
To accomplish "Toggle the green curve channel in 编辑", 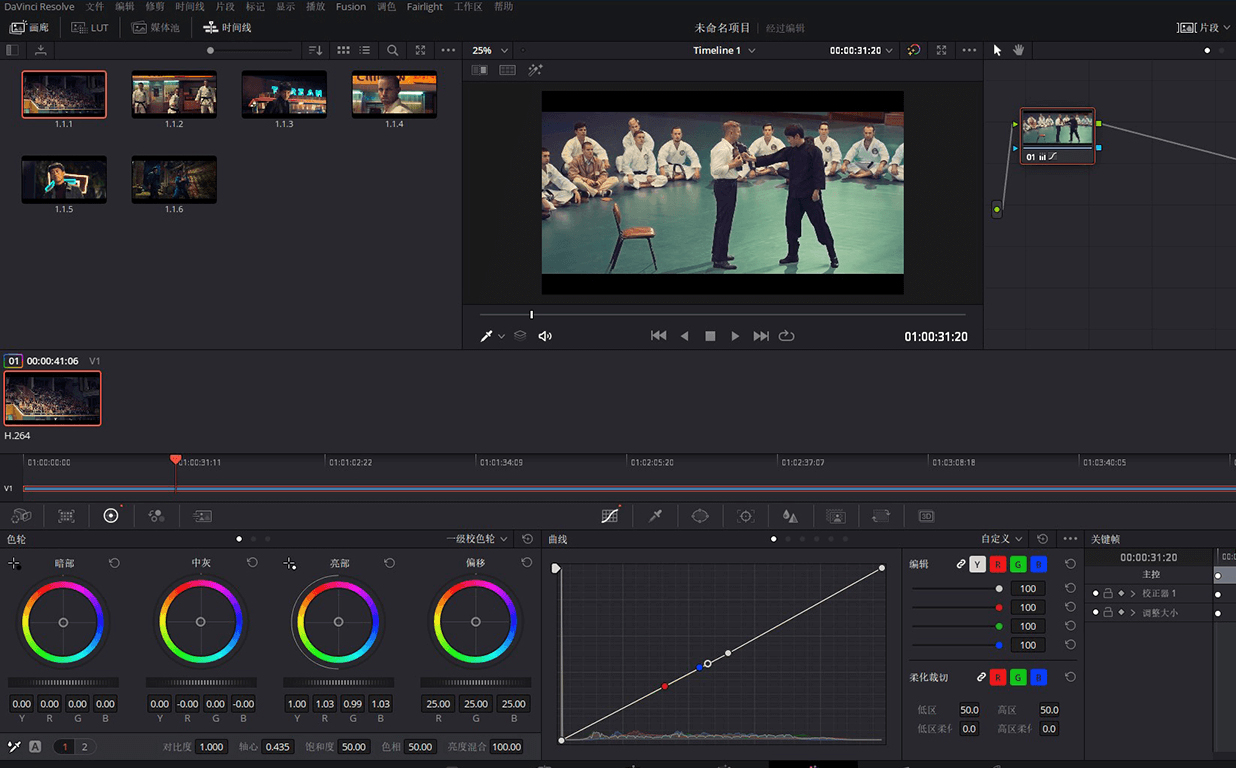I will pyautogui.click(x=1018, y=564).
